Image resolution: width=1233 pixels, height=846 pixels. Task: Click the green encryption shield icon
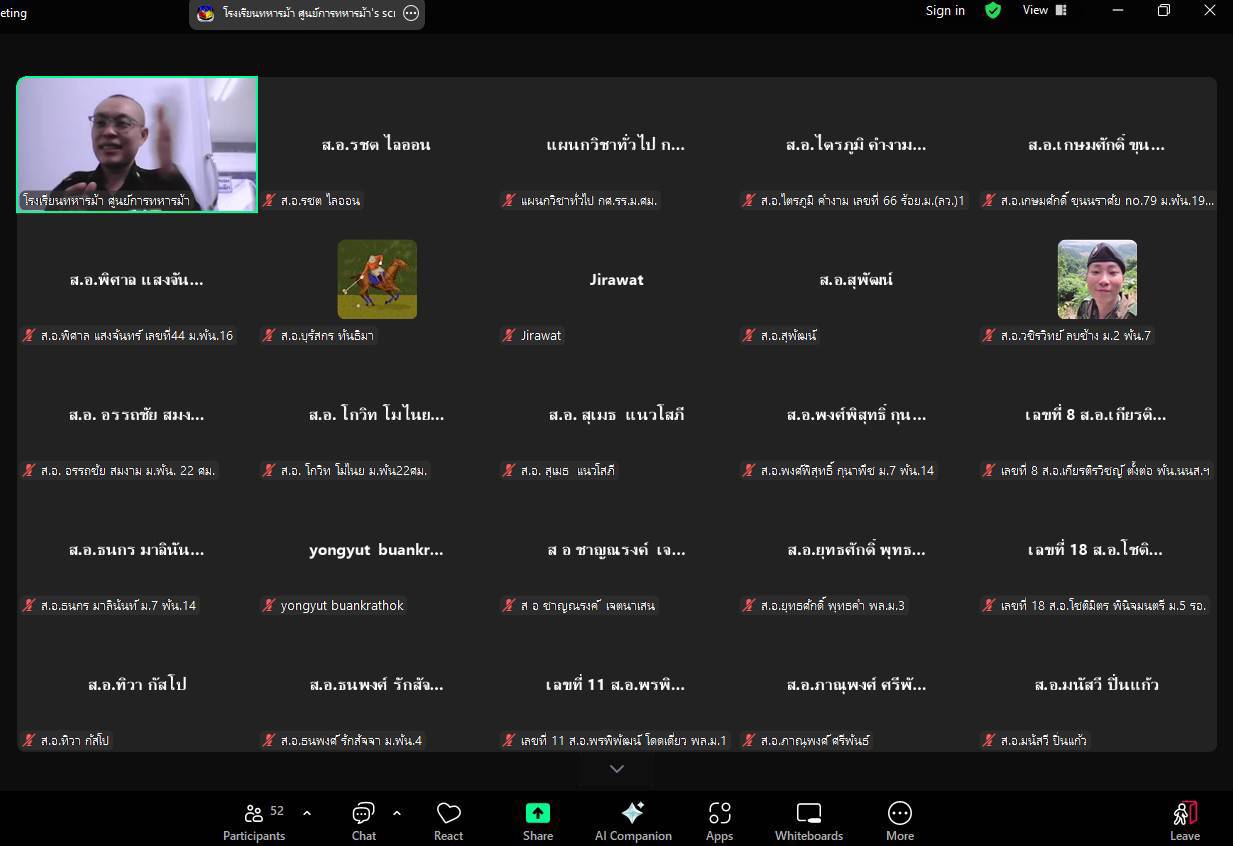(993, 10)
